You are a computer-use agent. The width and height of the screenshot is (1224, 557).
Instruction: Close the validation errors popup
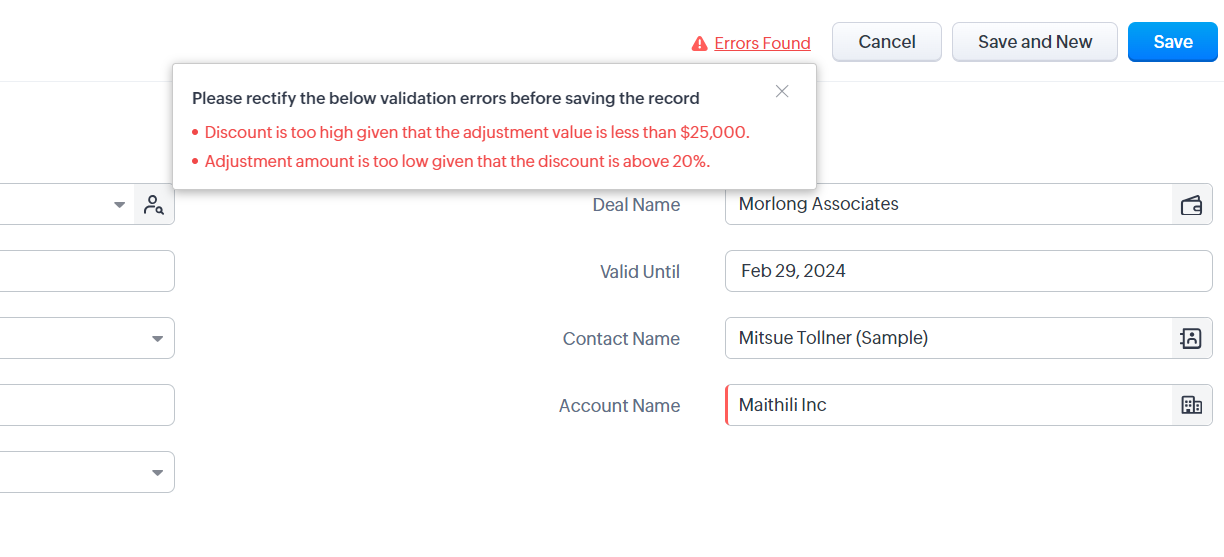(782, 91)
